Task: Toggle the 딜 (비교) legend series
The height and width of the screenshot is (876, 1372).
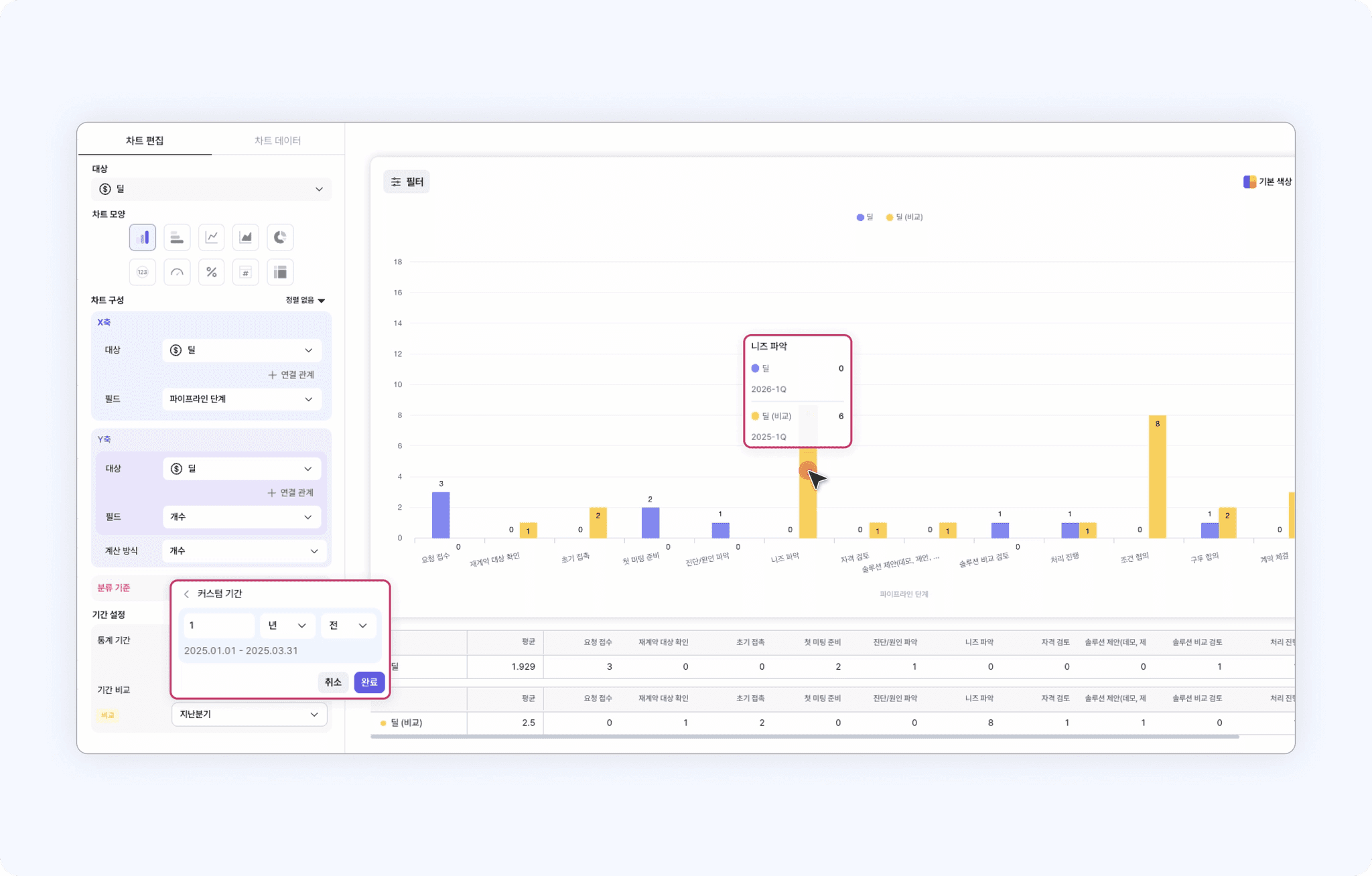Action: [904, 217]
